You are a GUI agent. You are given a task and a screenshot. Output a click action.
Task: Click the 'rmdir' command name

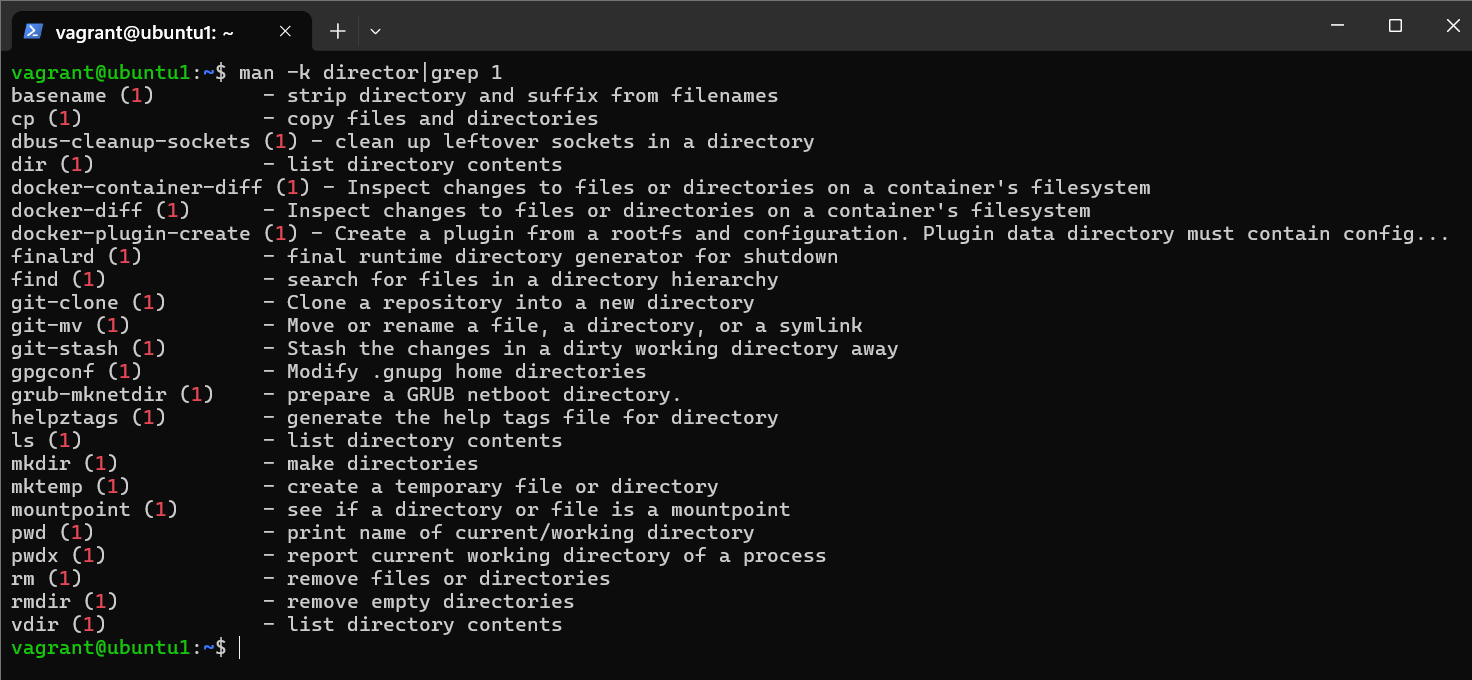coord(40,602)
